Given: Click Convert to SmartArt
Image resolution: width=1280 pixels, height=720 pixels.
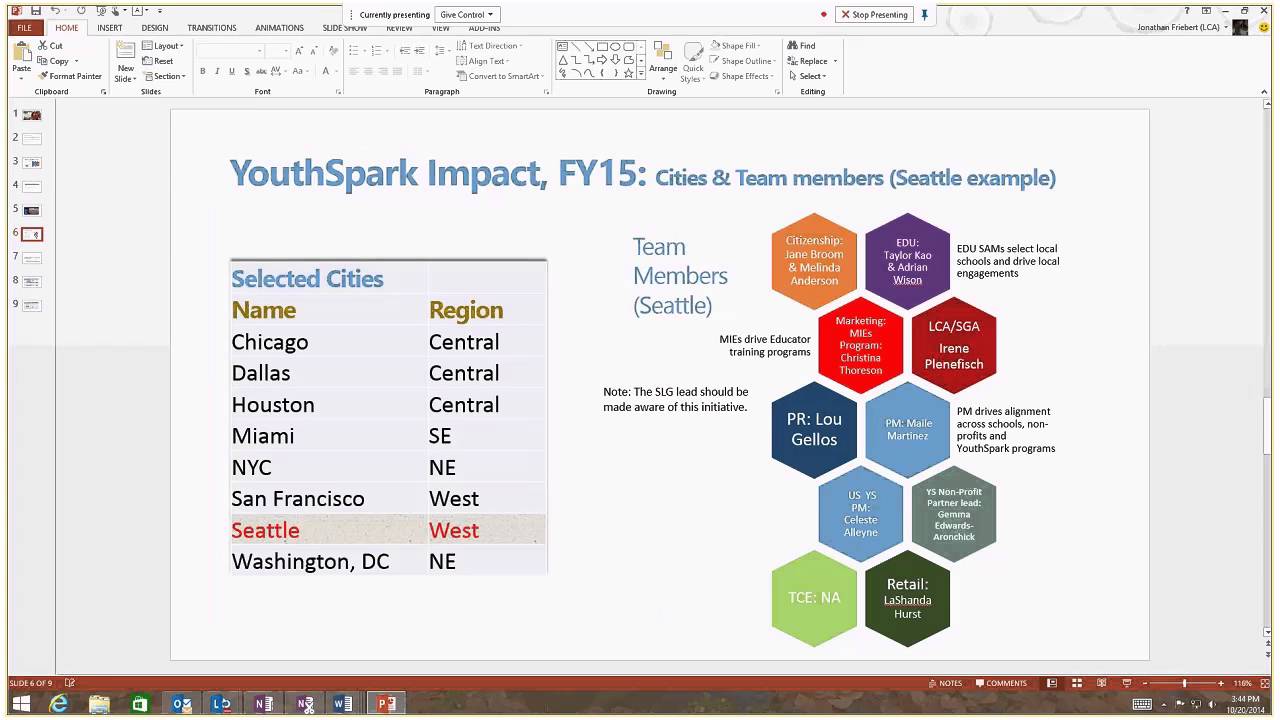Looking at the screenshot, I should click(500, 76).
